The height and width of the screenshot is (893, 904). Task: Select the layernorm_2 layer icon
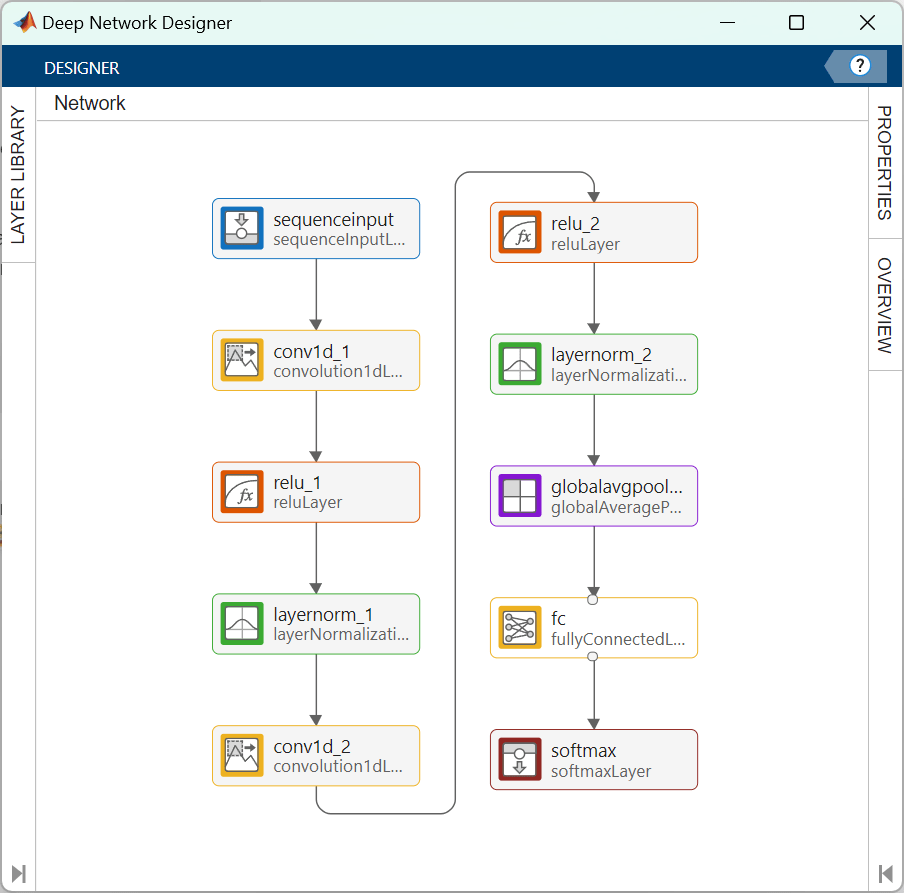(519, 364)
